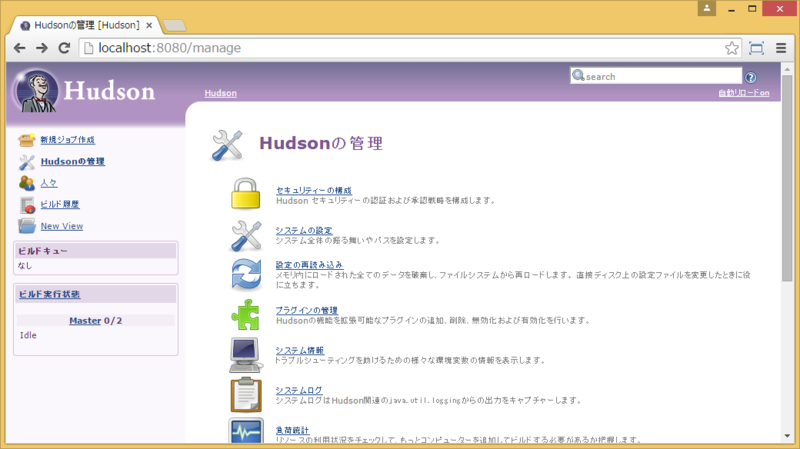The height and width of the screenshot is (449, 800).
Task: Open the プラグインの管理 link
Action: [307, 310]
